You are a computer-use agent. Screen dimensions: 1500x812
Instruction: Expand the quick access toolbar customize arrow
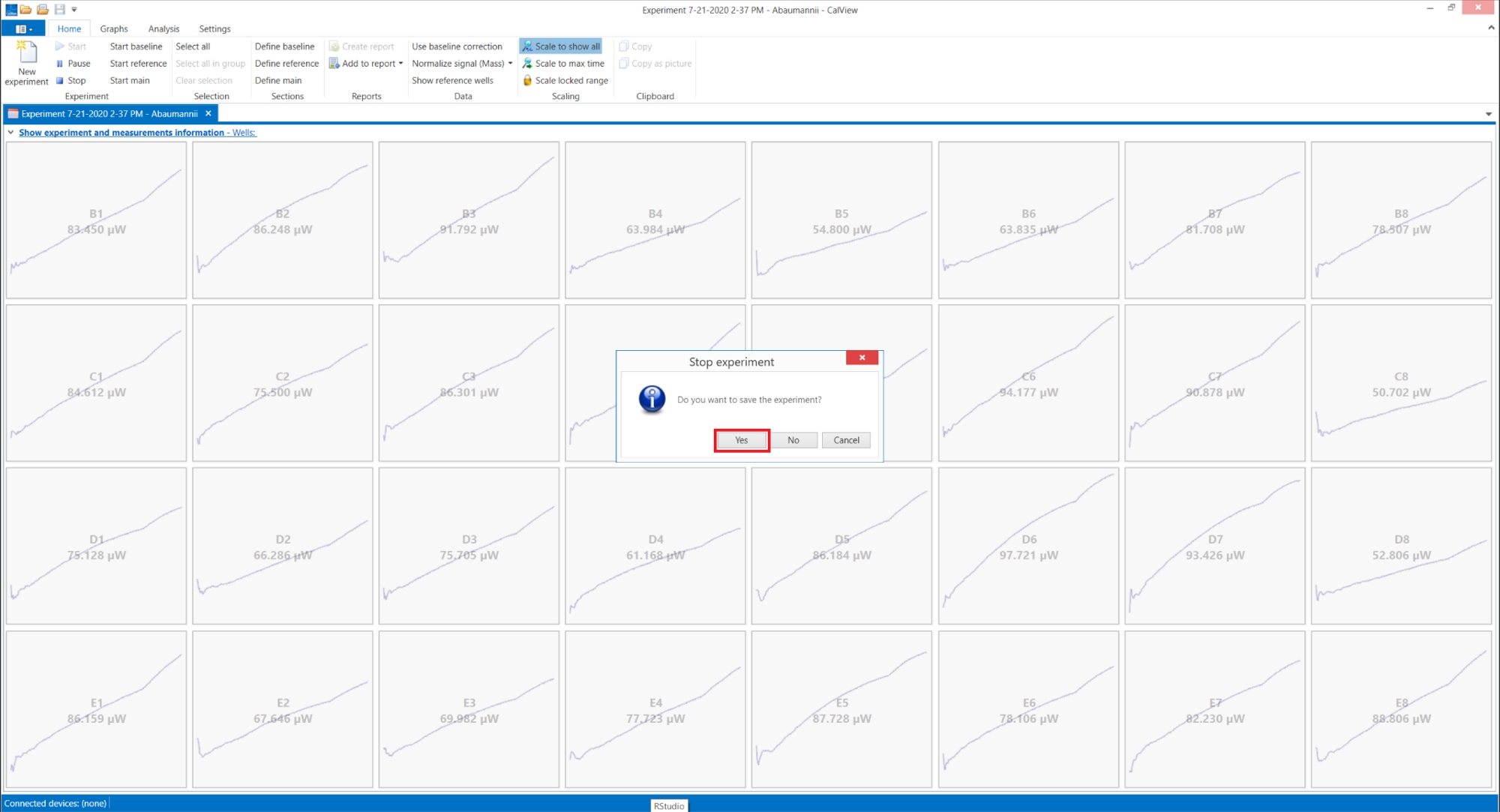pyautogui.click(x=74, y=10)
